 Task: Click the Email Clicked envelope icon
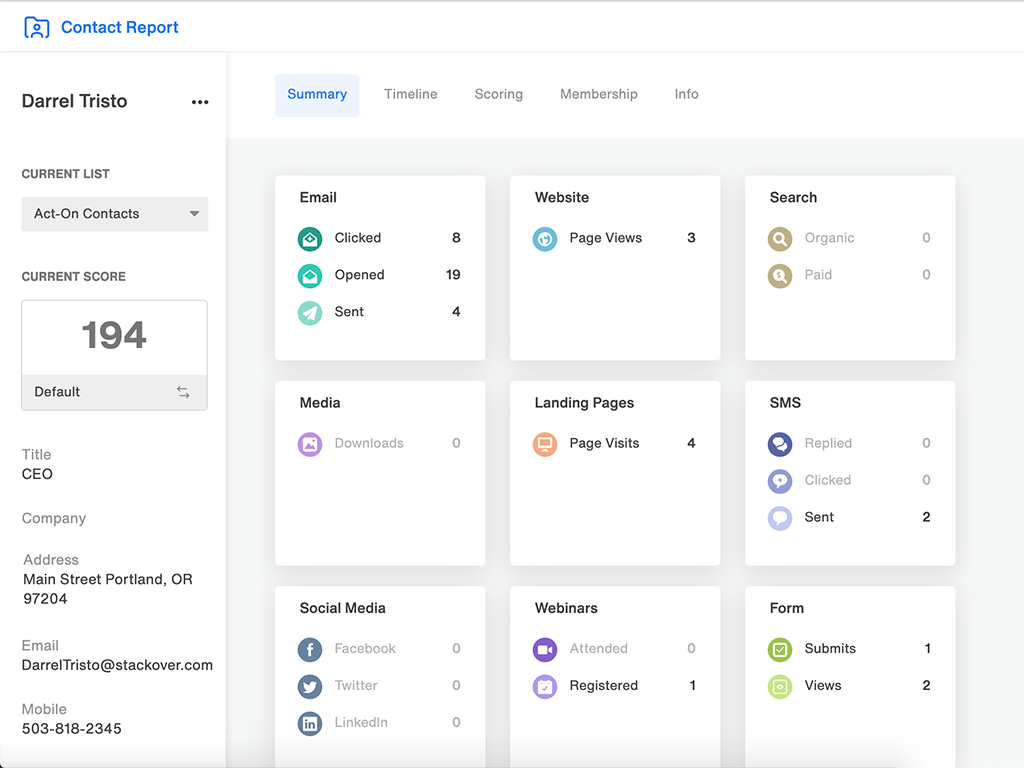click(310, 238)
